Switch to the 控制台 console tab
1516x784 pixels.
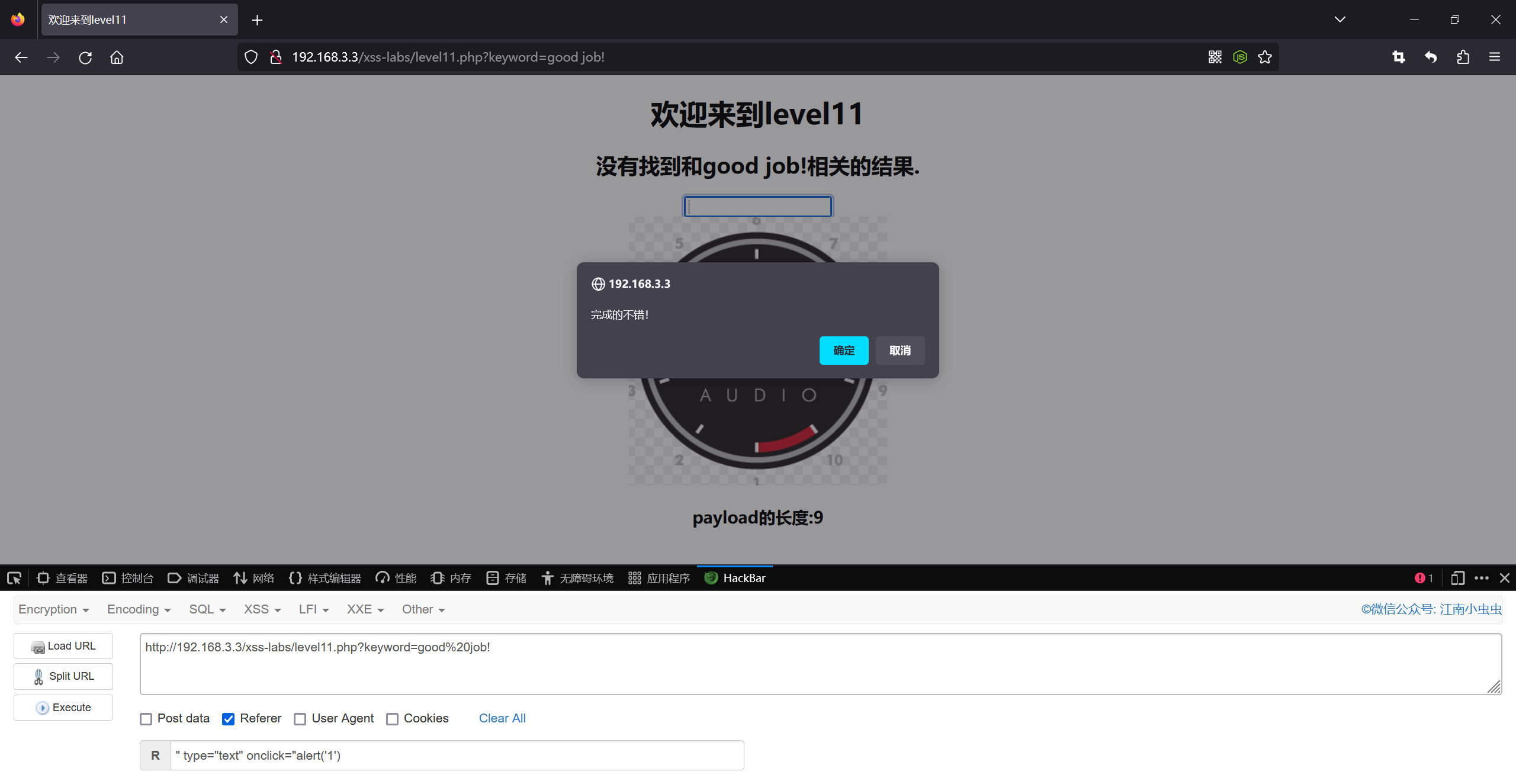(128, 578)
